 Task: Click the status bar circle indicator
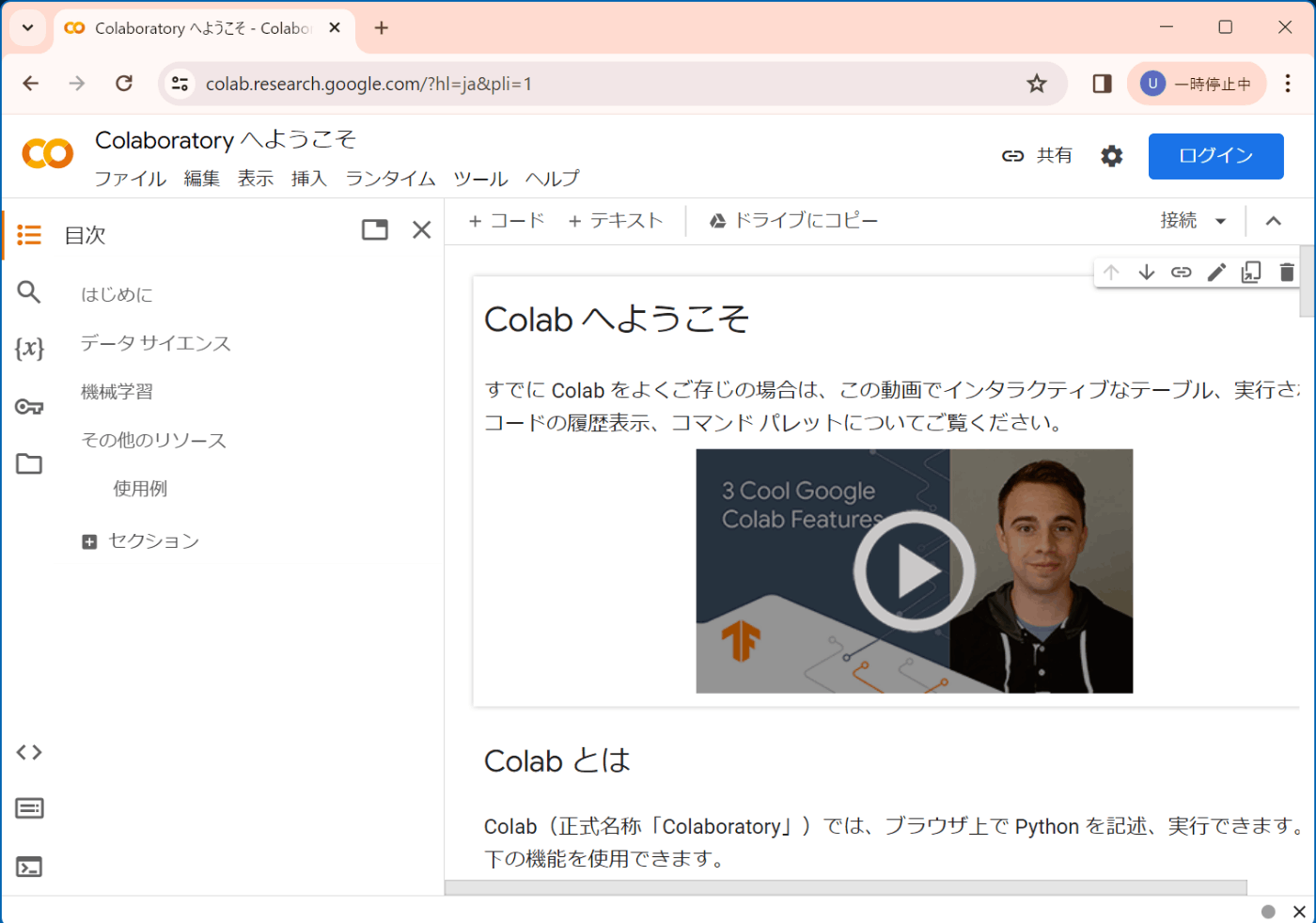1268,912
